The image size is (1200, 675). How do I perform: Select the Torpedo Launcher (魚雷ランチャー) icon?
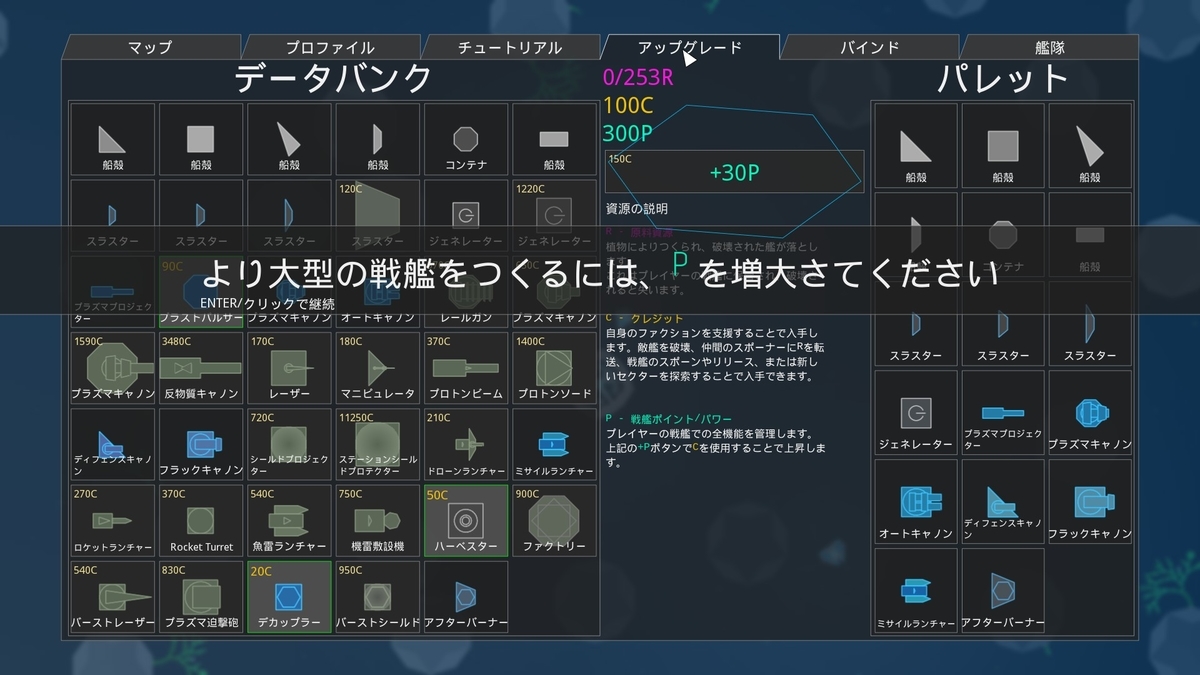tap(288, 517)
